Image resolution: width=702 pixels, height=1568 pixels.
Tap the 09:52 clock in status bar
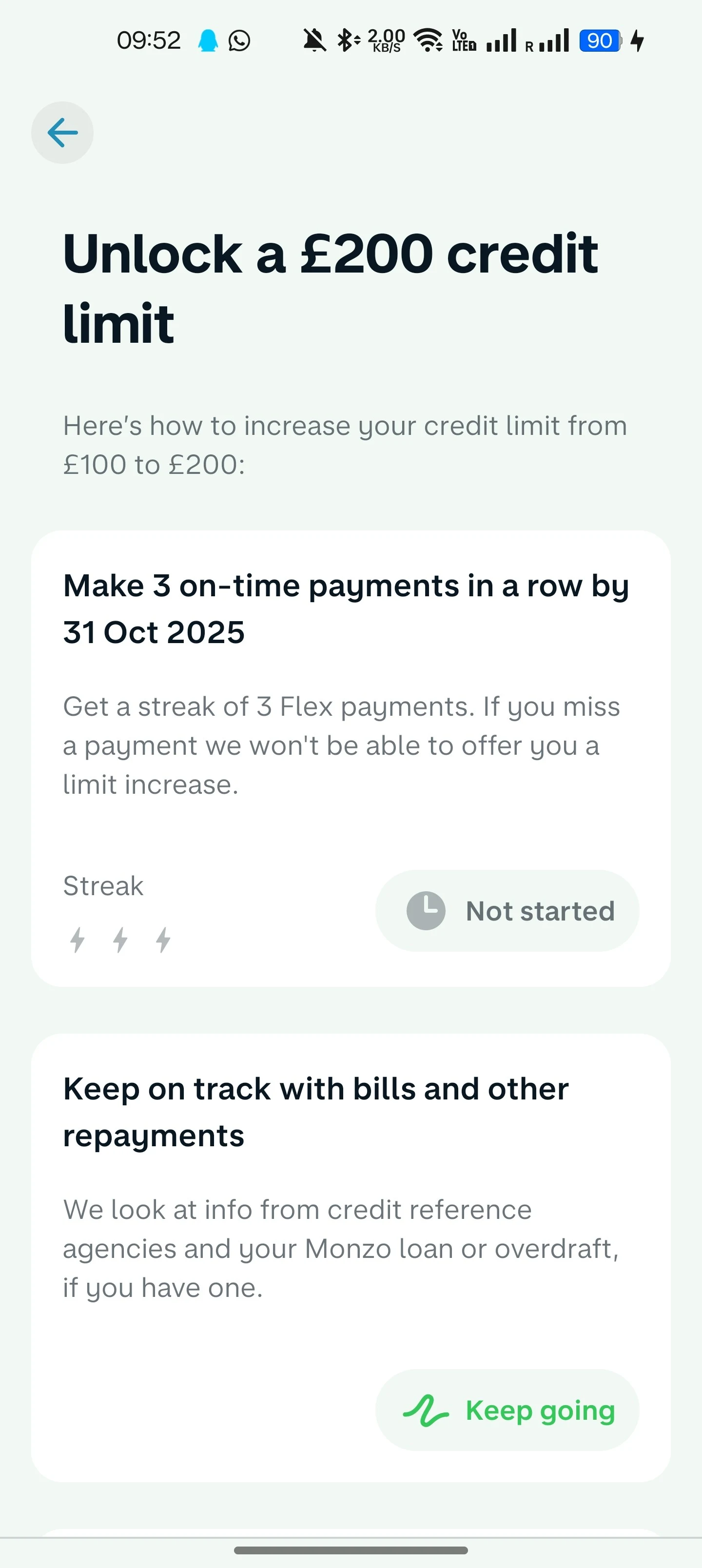pos(149,41)
